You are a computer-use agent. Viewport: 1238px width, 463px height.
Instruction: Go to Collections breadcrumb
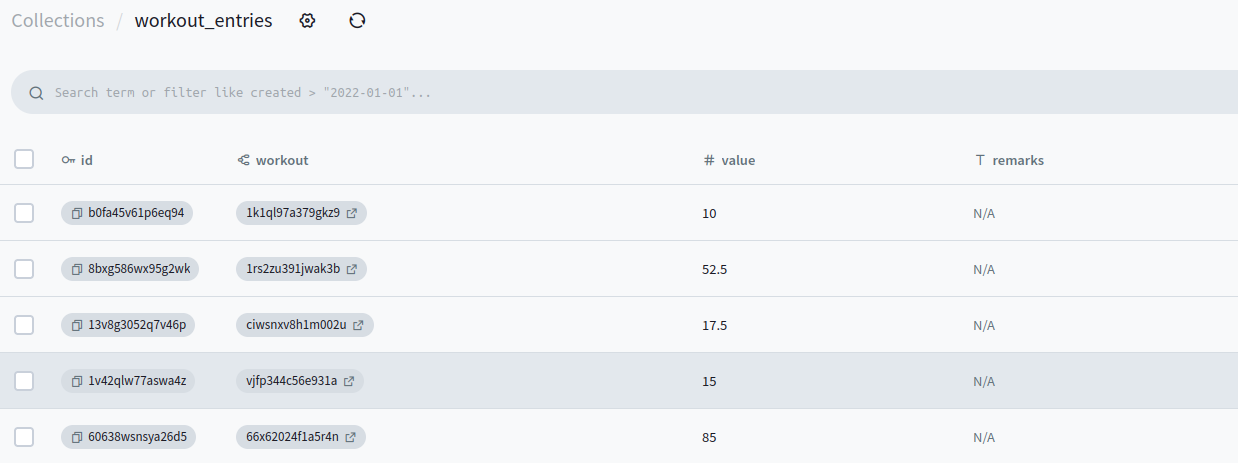click(58, 21)
